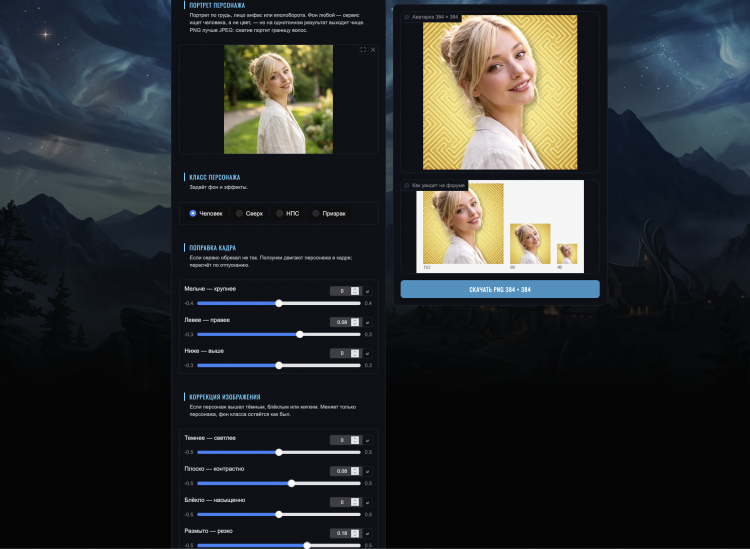Expand the uploaded portrait to fullscreen
Viewport: 750px width, 549px height.
point(363,50)
